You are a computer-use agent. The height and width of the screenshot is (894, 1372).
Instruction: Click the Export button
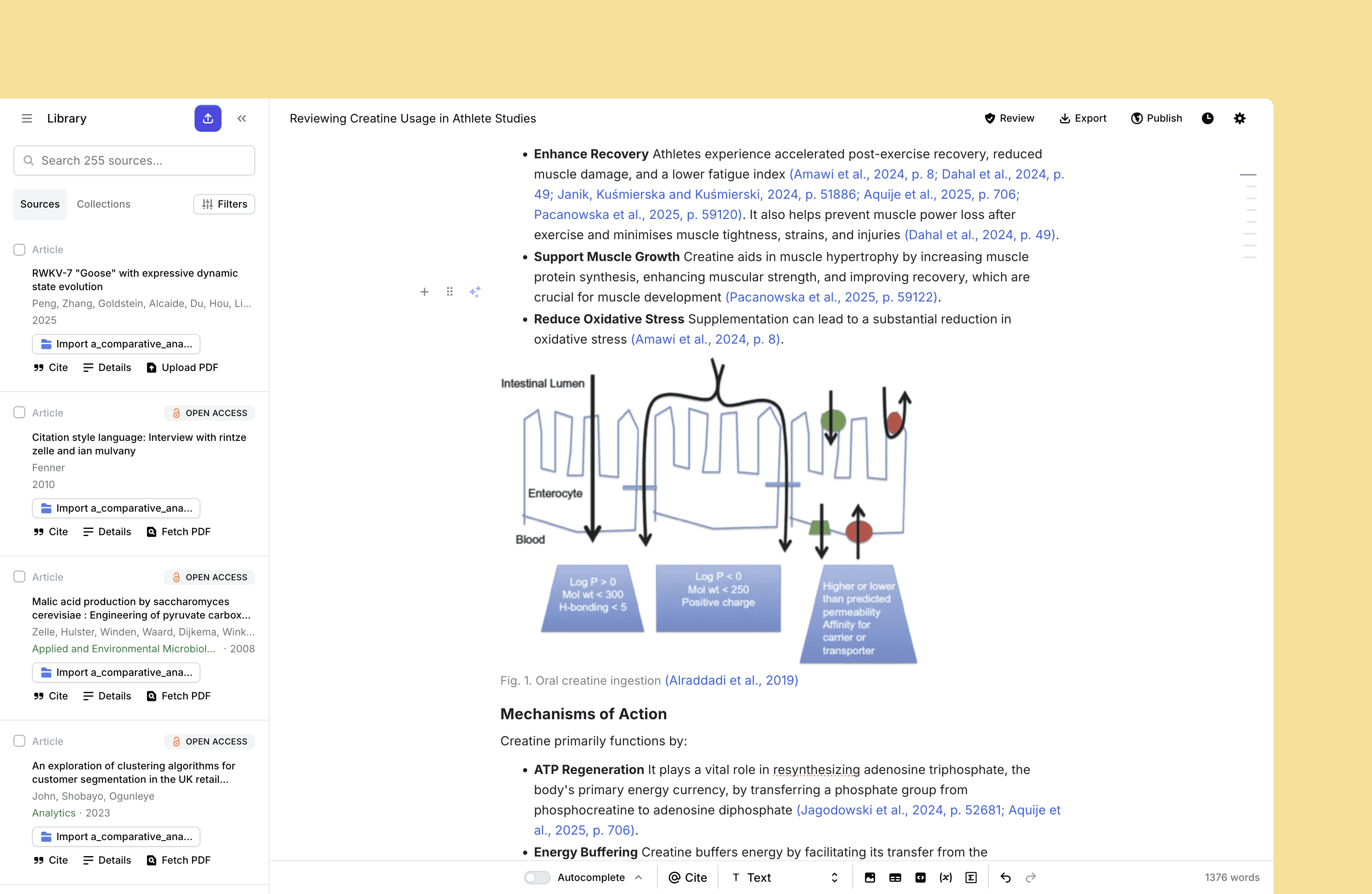point(1083,118)
